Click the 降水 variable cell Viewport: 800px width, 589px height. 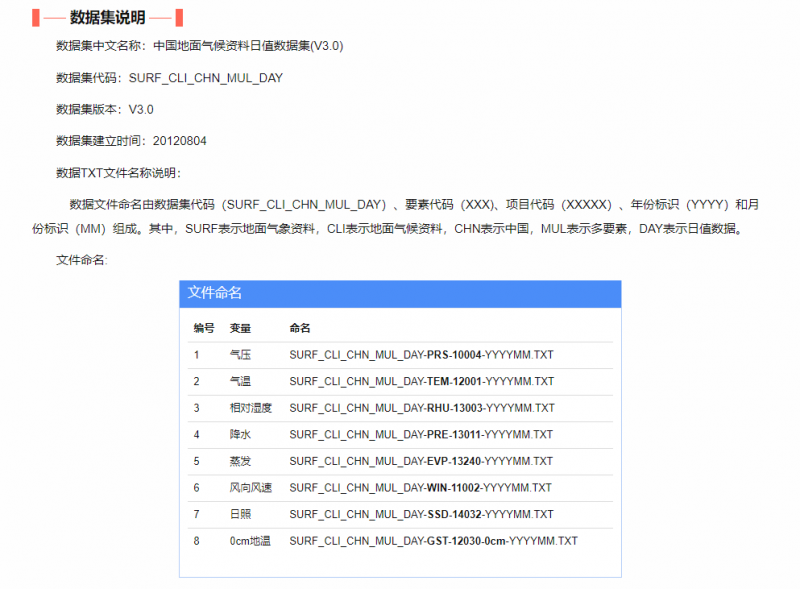240,434
